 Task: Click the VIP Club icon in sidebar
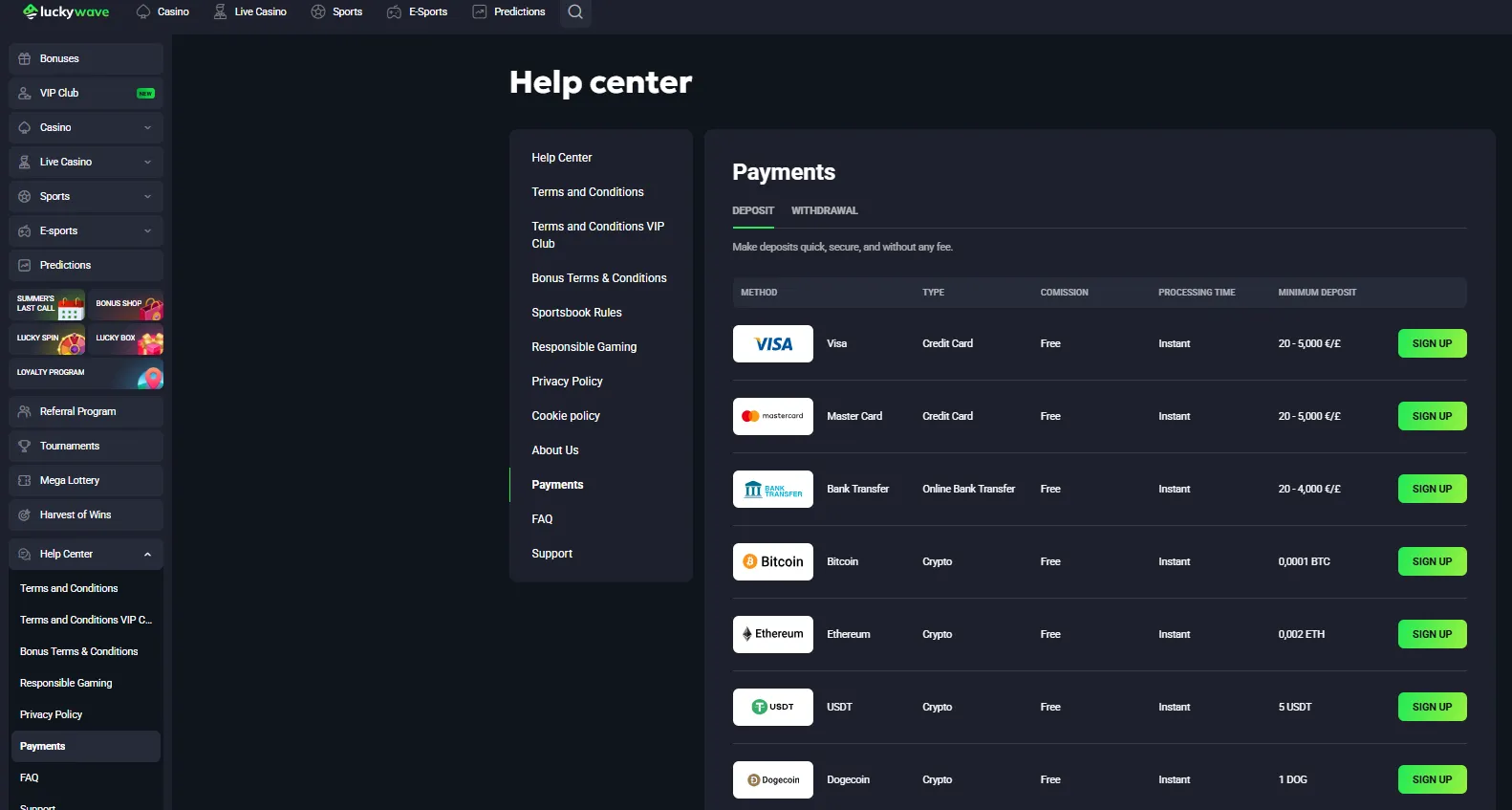[25, 93]
